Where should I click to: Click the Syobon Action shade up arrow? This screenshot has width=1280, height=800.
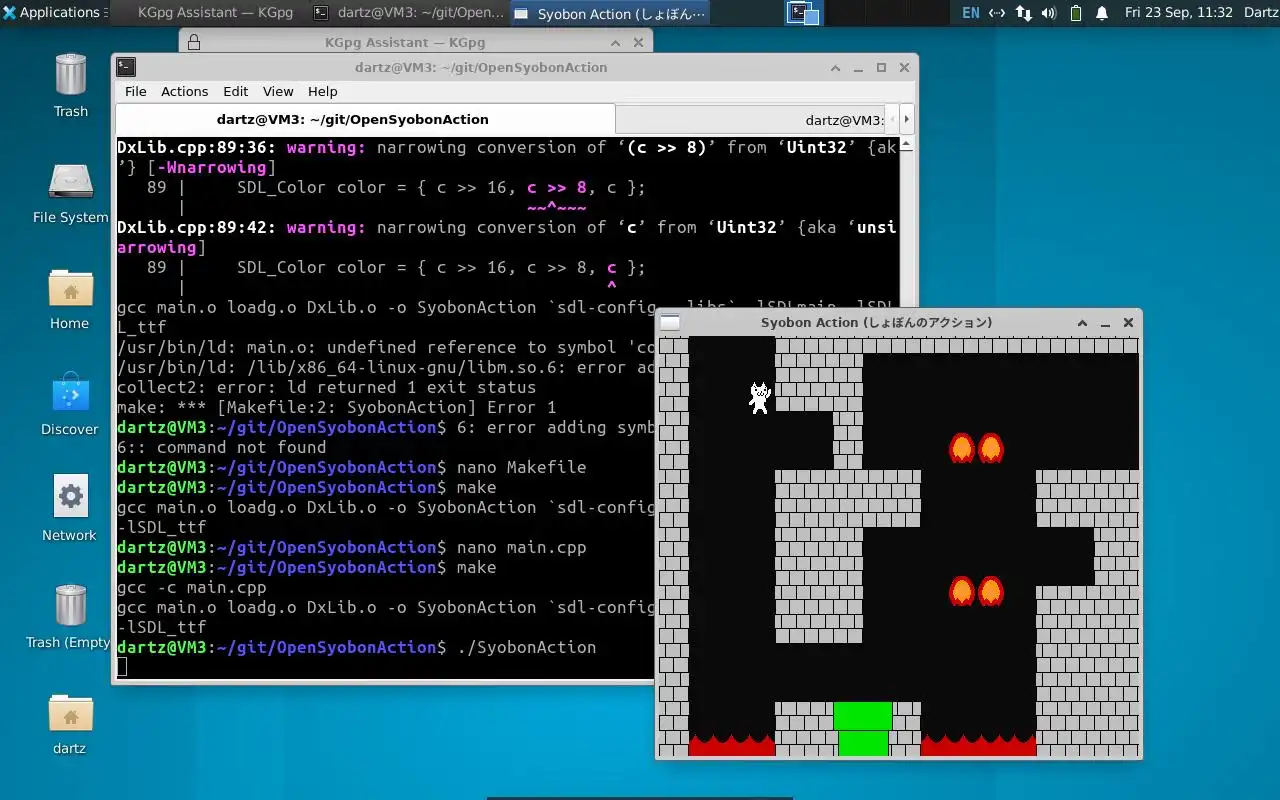[x=1082, y=323]
